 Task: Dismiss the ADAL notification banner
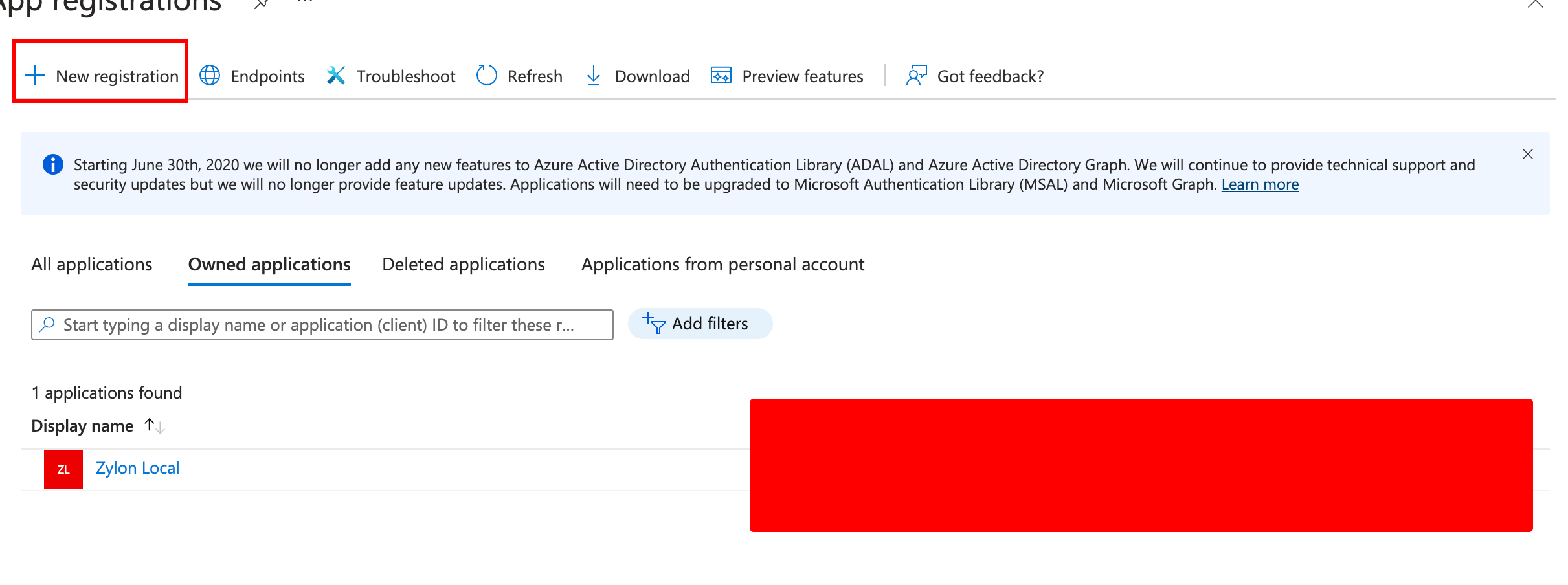coord(1528,154)
